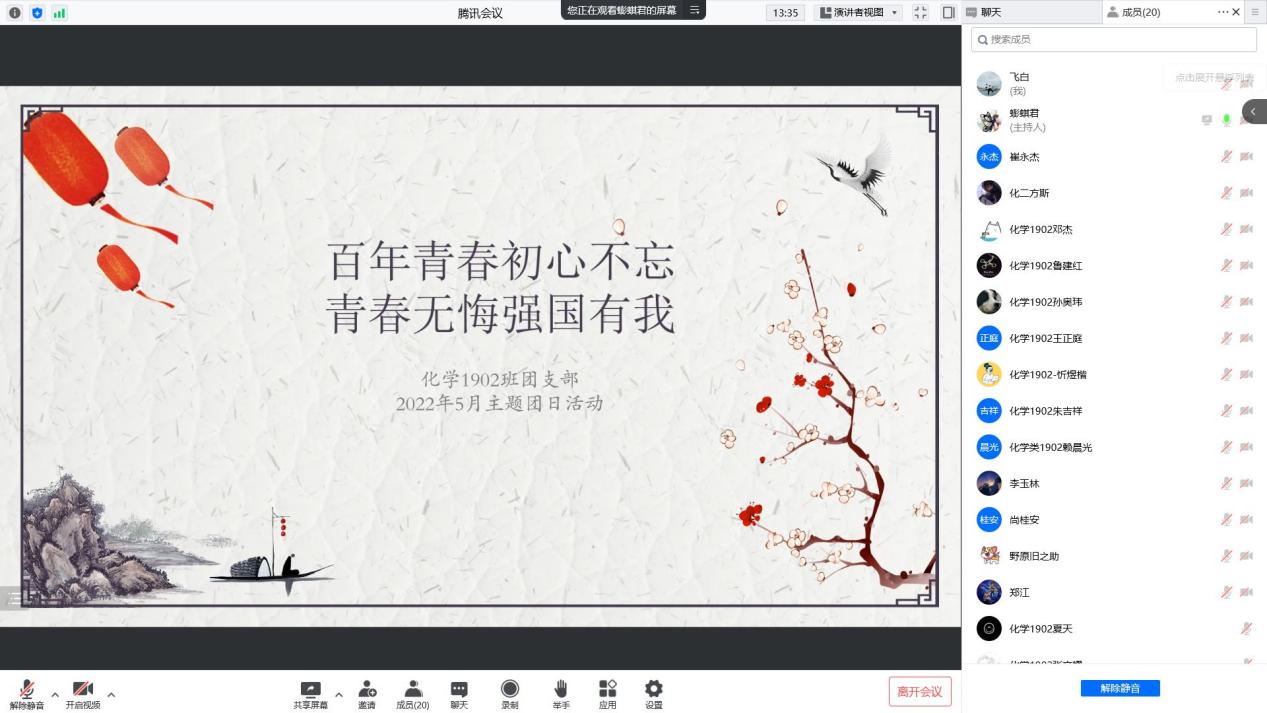This screenshot has height=713, width=1267.
Task: Raise hand using the 举手 icon
Action: coord(561,690)
